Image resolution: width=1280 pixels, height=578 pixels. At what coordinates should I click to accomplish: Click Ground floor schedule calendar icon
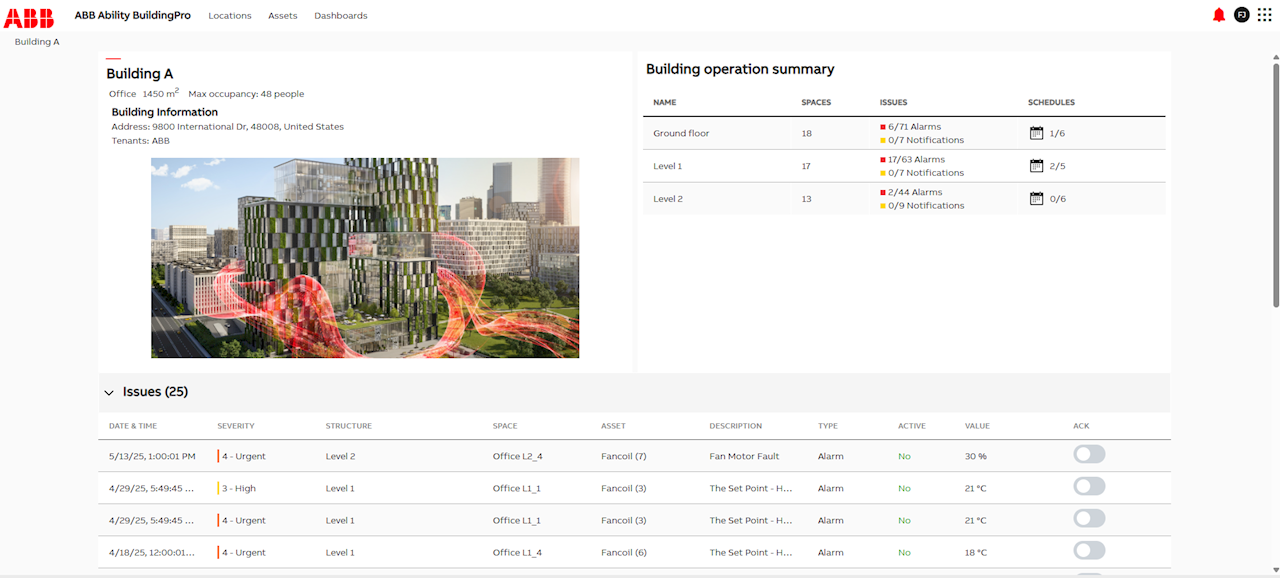[1036, 133]
